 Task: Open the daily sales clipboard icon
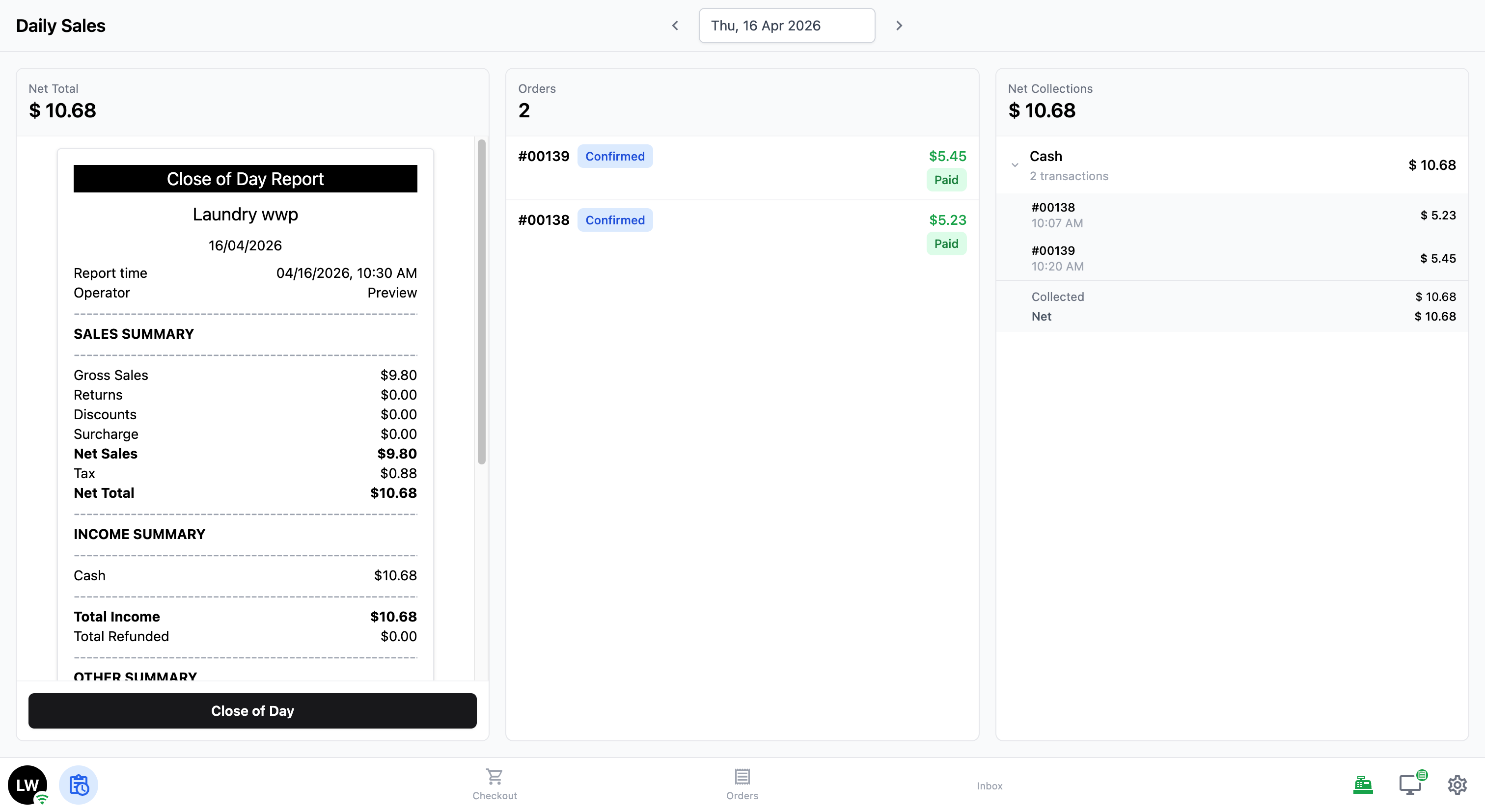(x=79, y=785)
